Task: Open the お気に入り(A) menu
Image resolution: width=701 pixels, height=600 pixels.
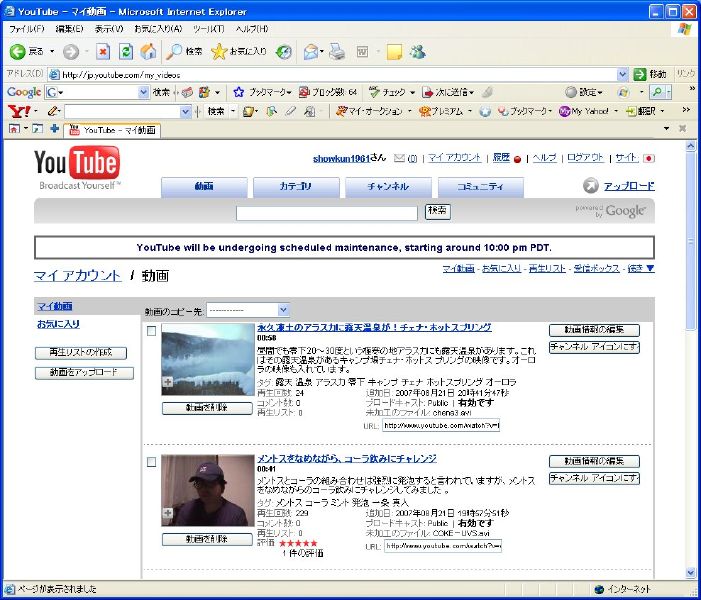Action: pyautogui.click(x=158, y=29)
